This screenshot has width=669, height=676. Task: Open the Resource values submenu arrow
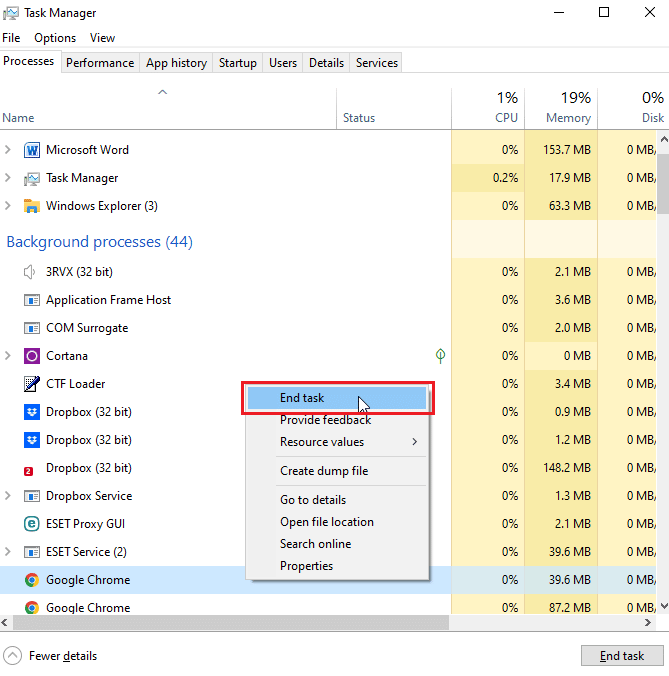414,442
